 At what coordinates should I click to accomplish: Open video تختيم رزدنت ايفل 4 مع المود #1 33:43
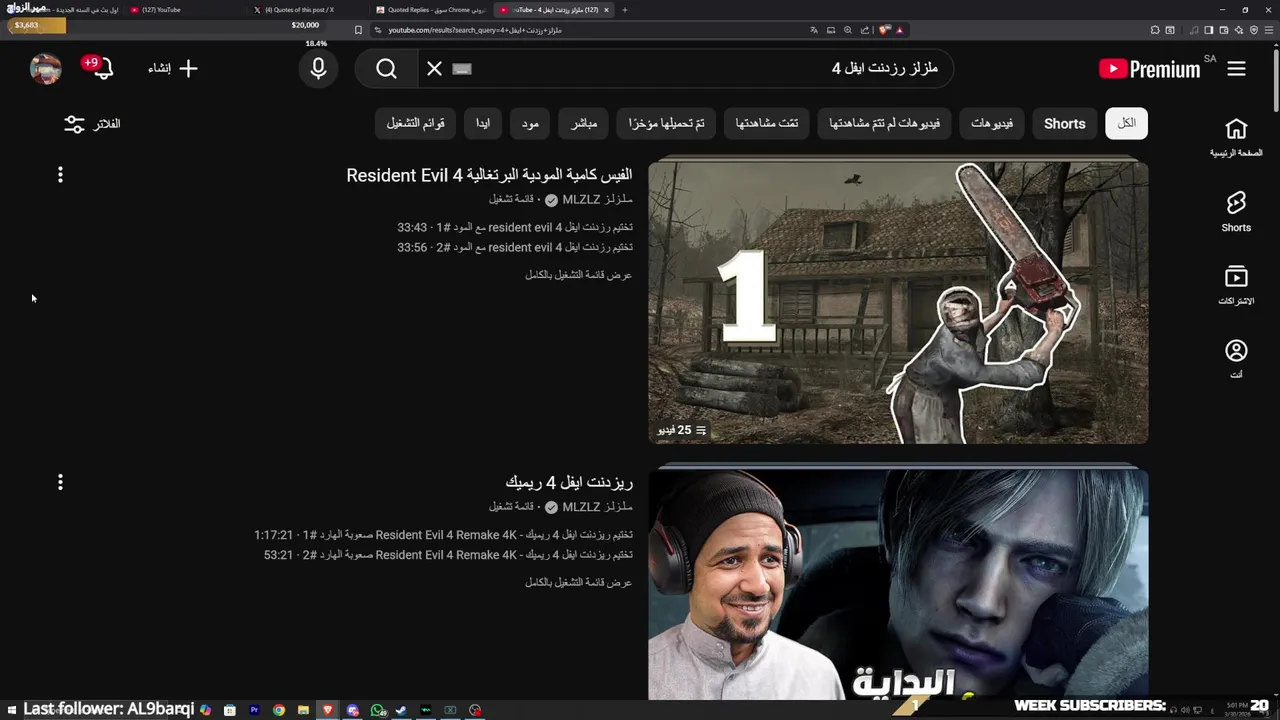(515, 227)
